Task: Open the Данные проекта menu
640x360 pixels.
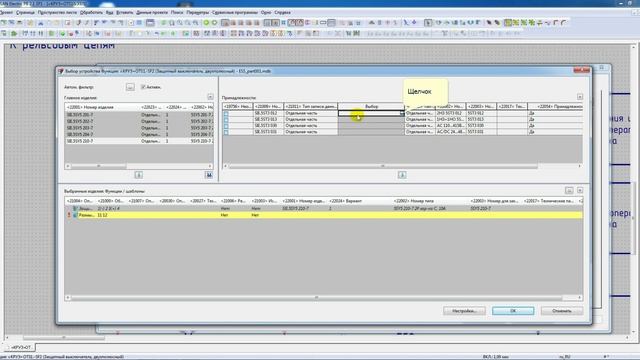Action: (152, 13)
